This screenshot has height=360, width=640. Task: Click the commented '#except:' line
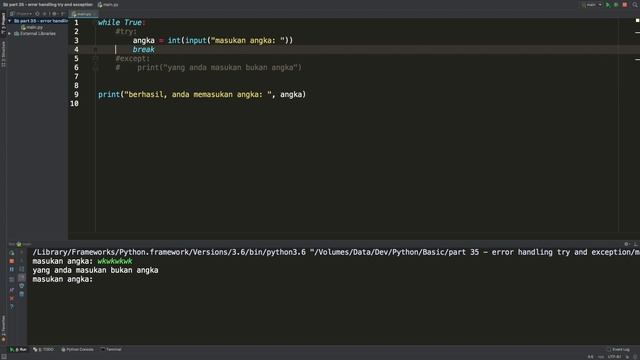click(x=133, y=58)
